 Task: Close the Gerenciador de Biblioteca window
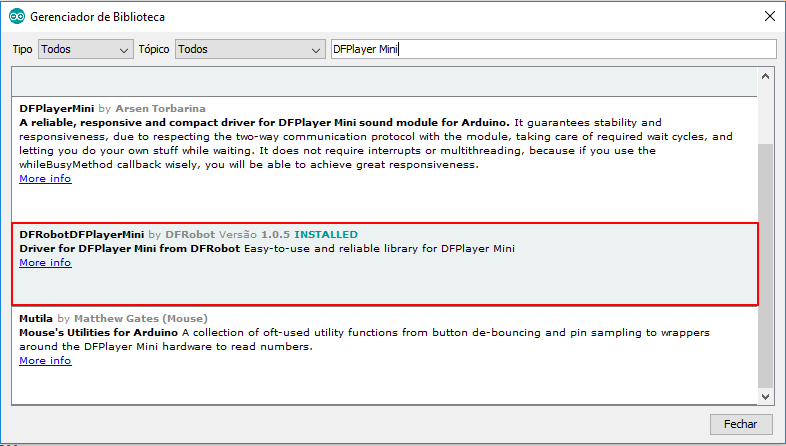pos(770,16)
